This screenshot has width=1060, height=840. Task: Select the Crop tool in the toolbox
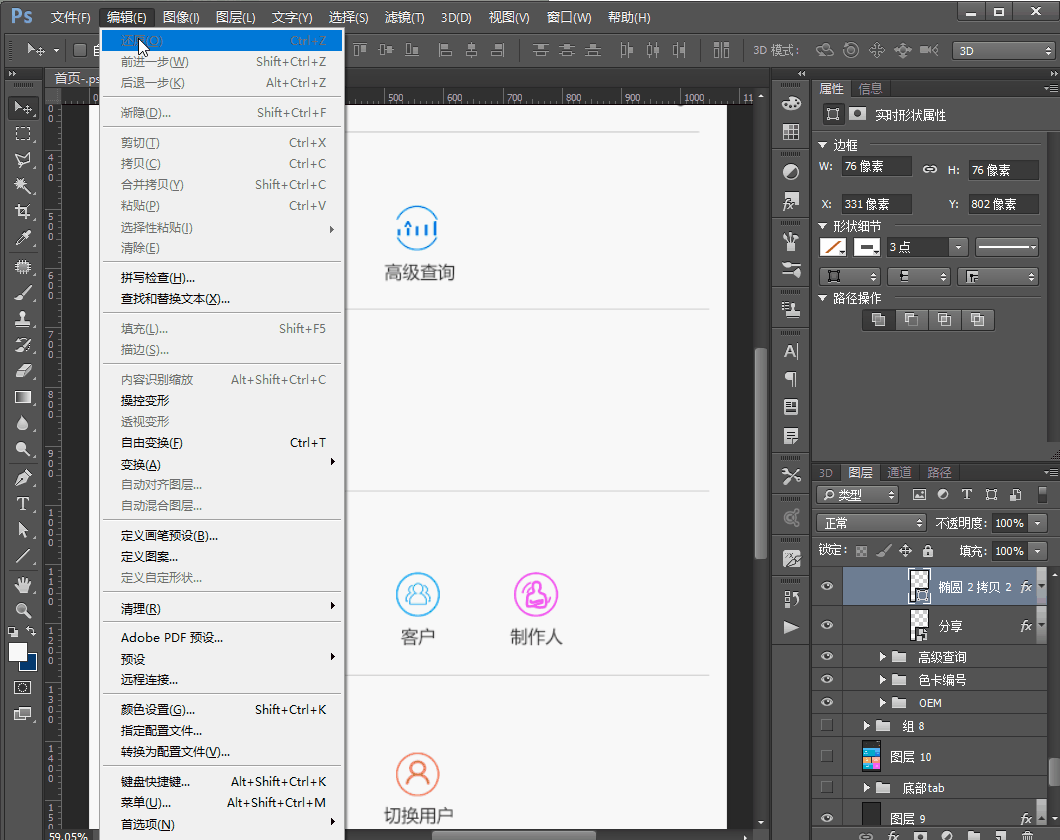(x=23, y=212)
